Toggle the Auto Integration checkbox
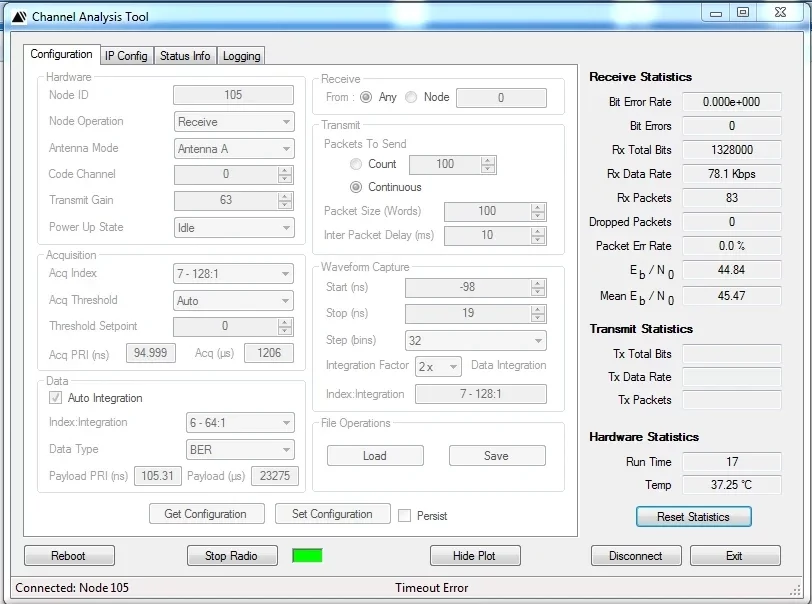 click(56, 398)
